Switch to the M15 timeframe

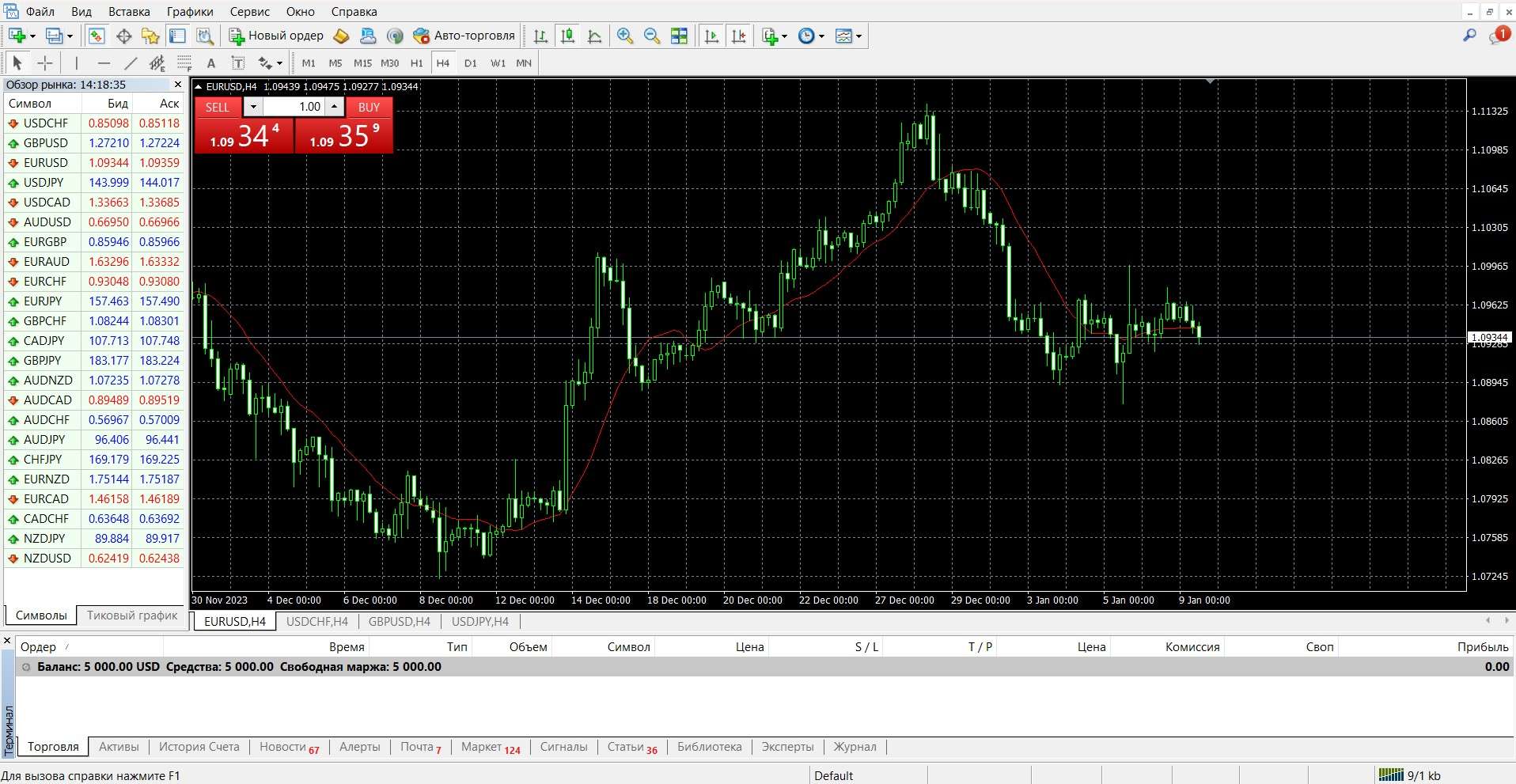[362, 63]
